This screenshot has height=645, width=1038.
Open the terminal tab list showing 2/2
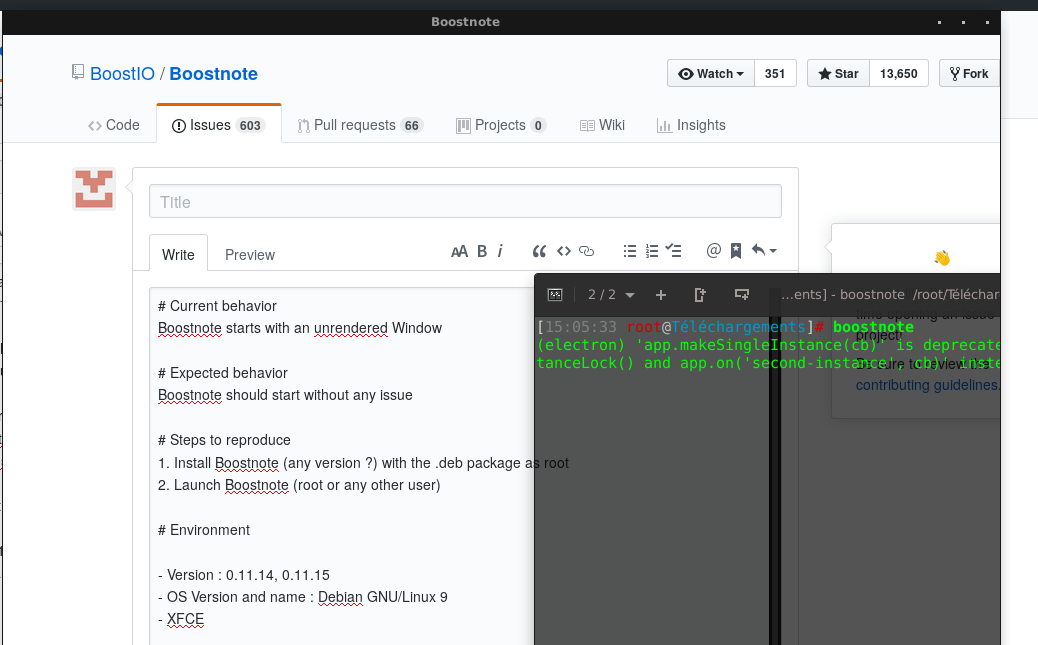[x=610, y=294]
